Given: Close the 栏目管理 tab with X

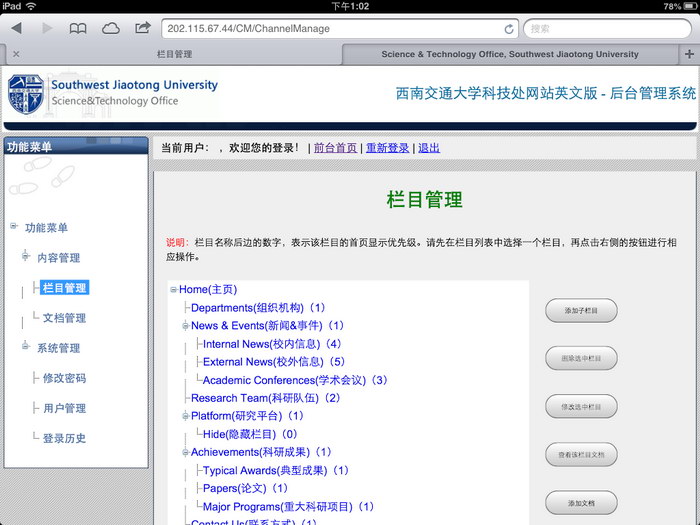Looking at the screenshot, I should click(16, 54).
